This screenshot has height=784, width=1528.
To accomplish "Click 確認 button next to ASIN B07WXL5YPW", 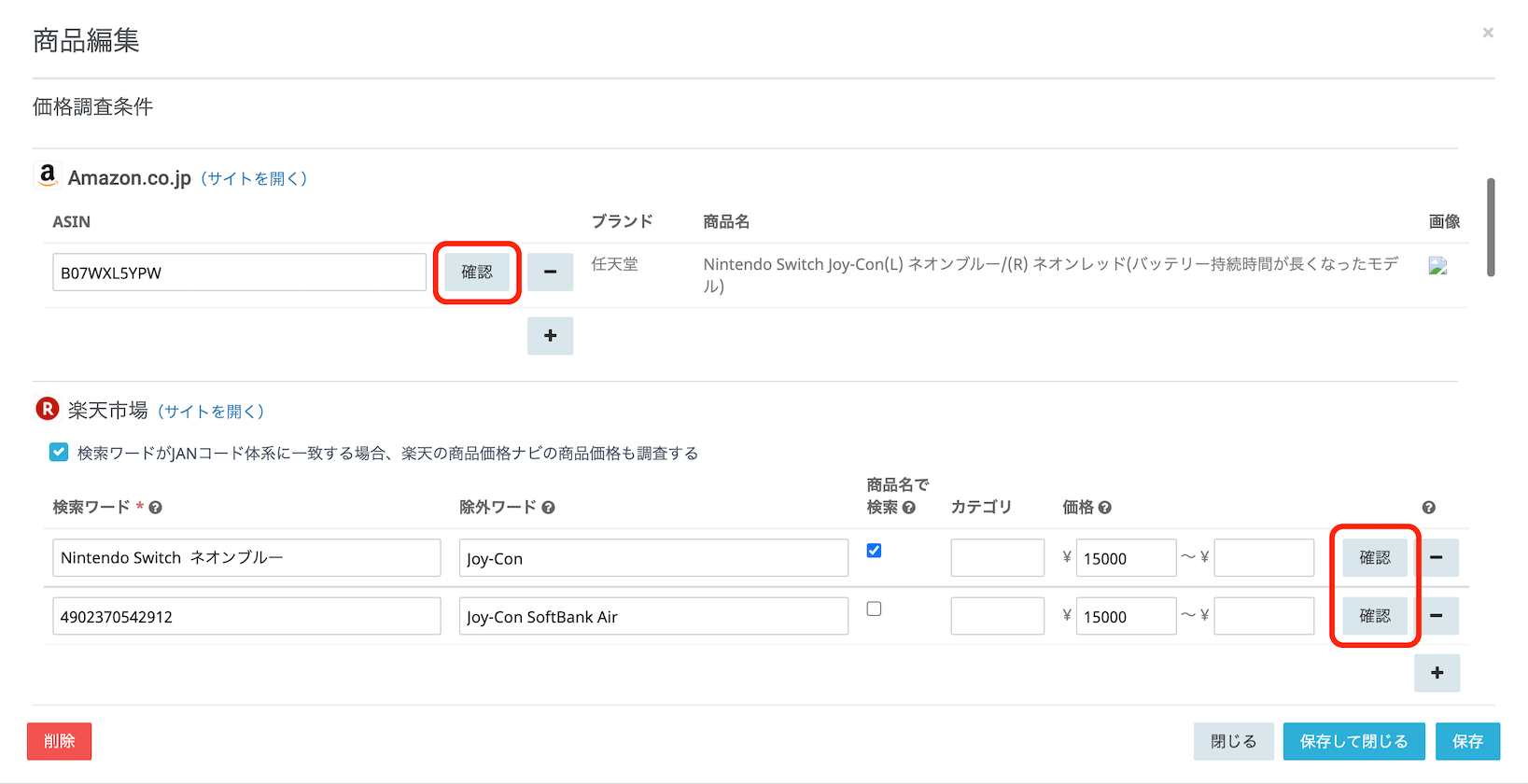I will coord(477,273).
